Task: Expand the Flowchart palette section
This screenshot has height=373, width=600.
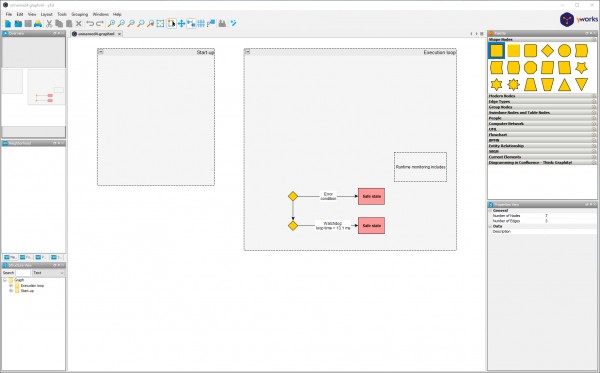Action: click(542, 135)
